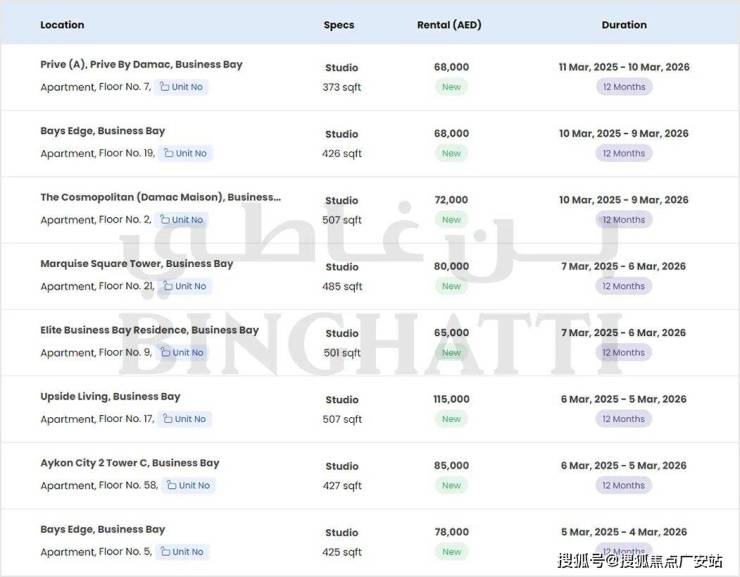This screenshot has width=740, height=577.
Task: Open Aykon City 2 Tower C listing
Action: coord(130,463)
